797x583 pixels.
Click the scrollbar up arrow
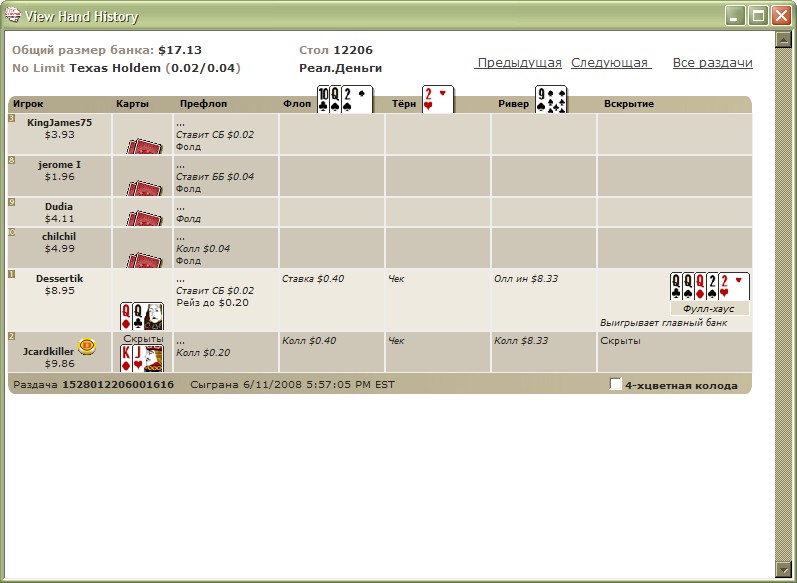[784, 41]
